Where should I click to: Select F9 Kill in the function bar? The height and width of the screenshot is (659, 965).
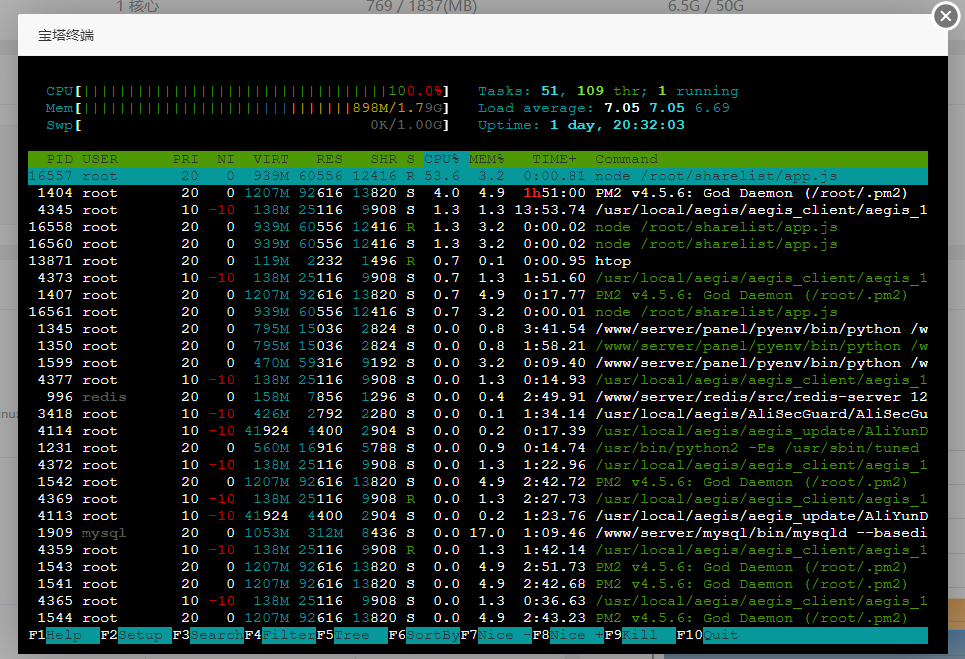[x=640, y=635]
